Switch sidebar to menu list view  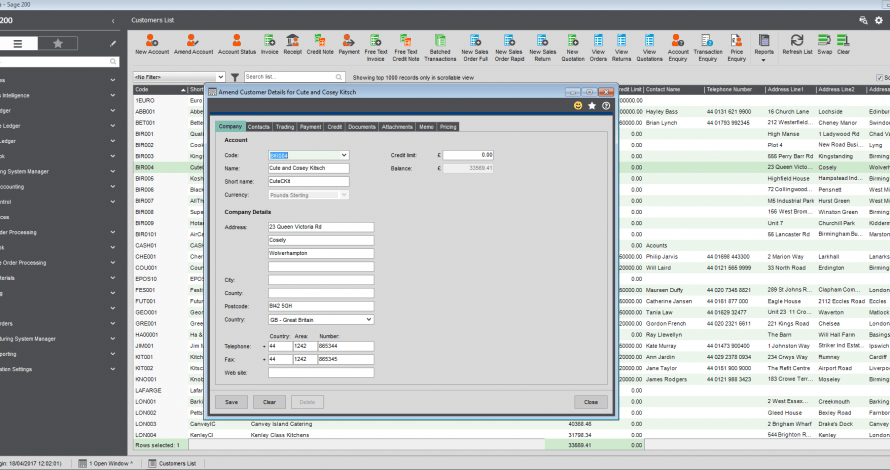point(18,43)
